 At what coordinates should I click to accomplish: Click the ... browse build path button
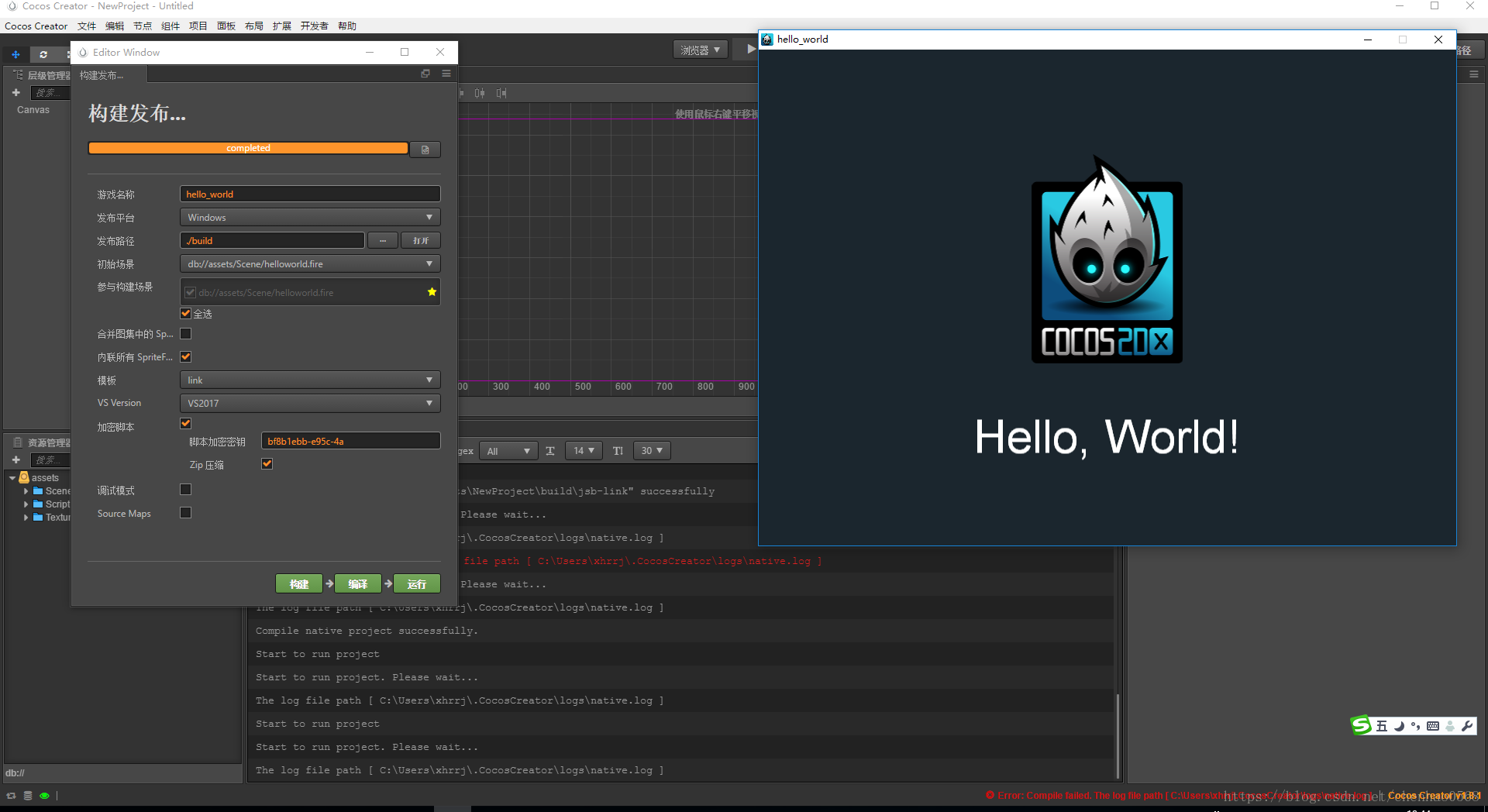tap(383, 241)
